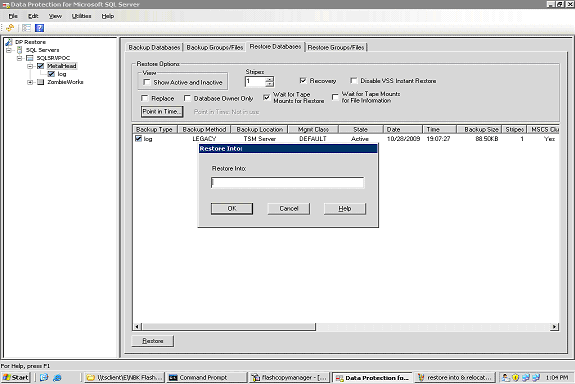Image resolution: width=575 pixels, height=384 pixels.
Task: Sort by the Backup Location column header
Action: [x=260, y=129]
